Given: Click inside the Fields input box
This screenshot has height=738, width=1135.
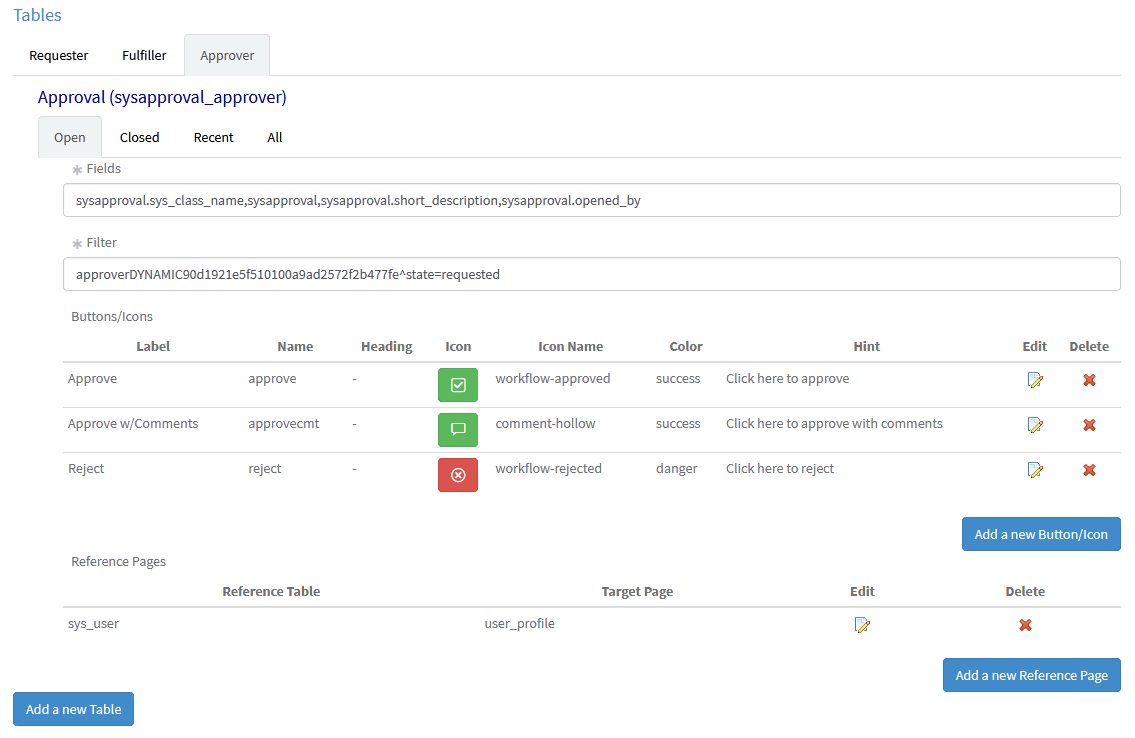Looking at the screenshot, I should (x=592, y=200).
